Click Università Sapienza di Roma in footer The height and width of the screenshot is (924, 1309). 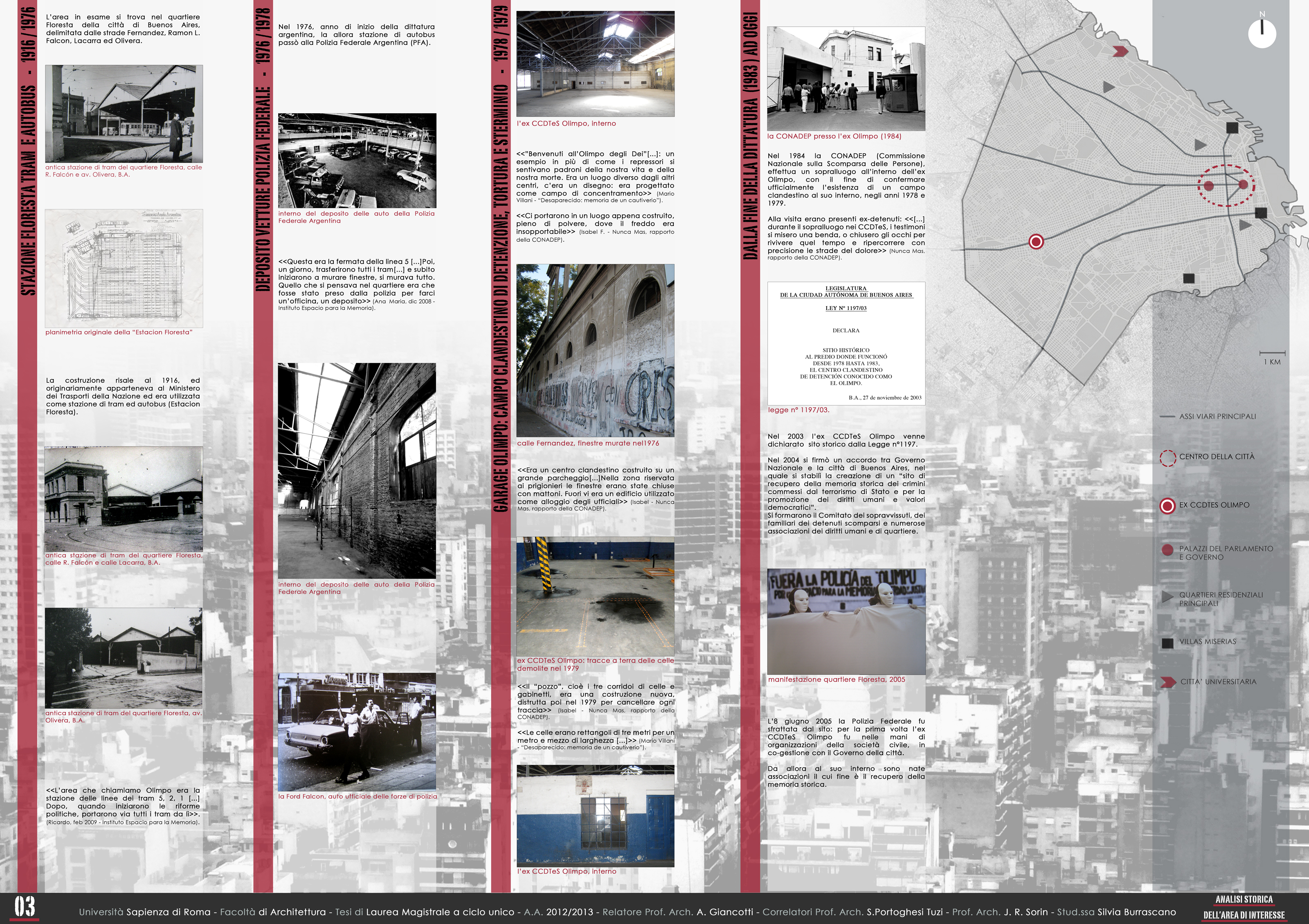click(x=145, y=912)
